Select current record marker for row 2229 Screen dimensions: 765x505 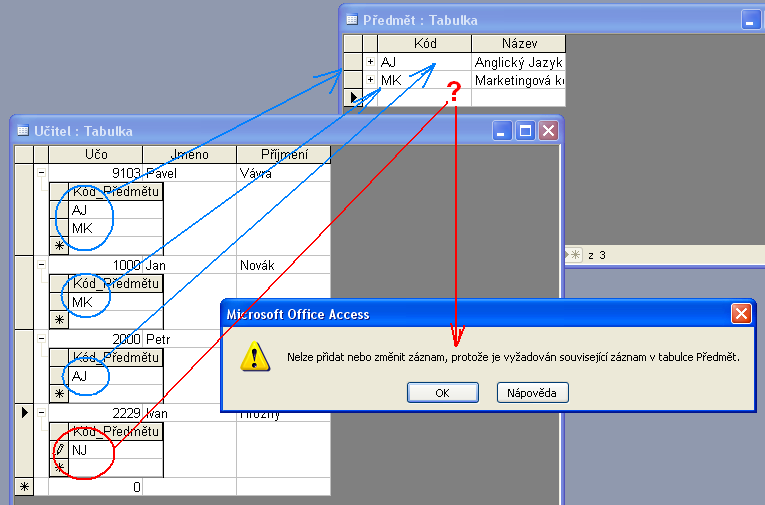(x=24, y=413)
